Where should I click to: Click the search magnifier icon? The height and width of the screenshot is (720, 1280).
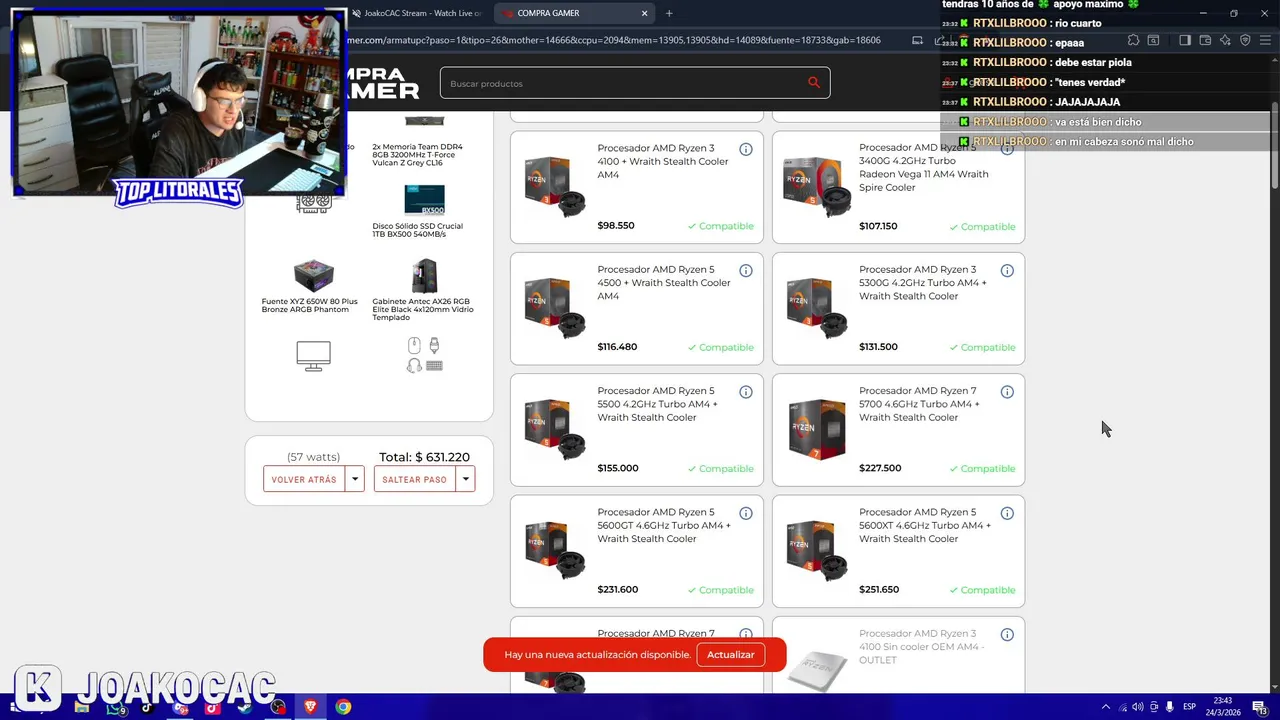pos(814,83)
